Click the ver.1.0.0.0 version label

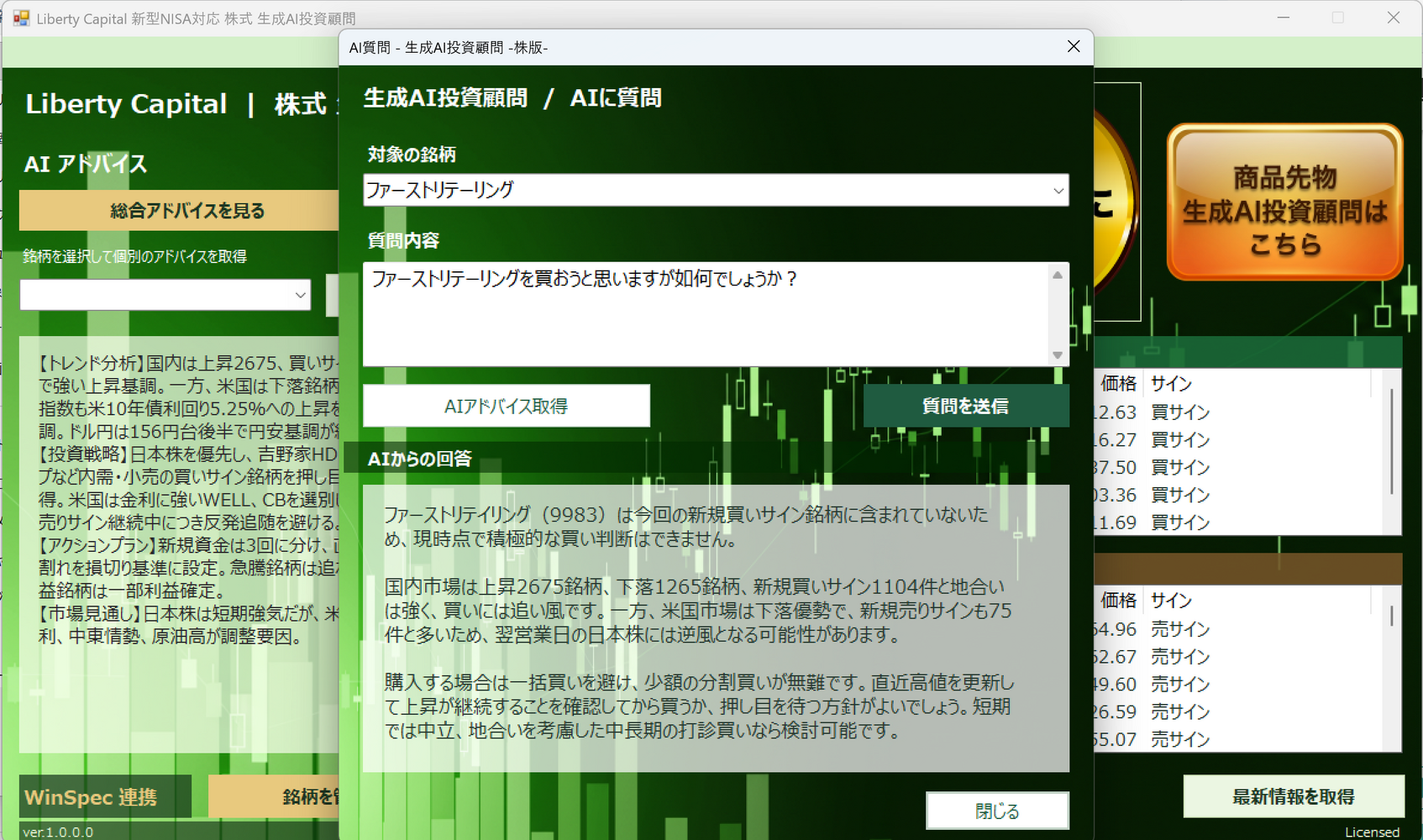[x=58, y=832]
